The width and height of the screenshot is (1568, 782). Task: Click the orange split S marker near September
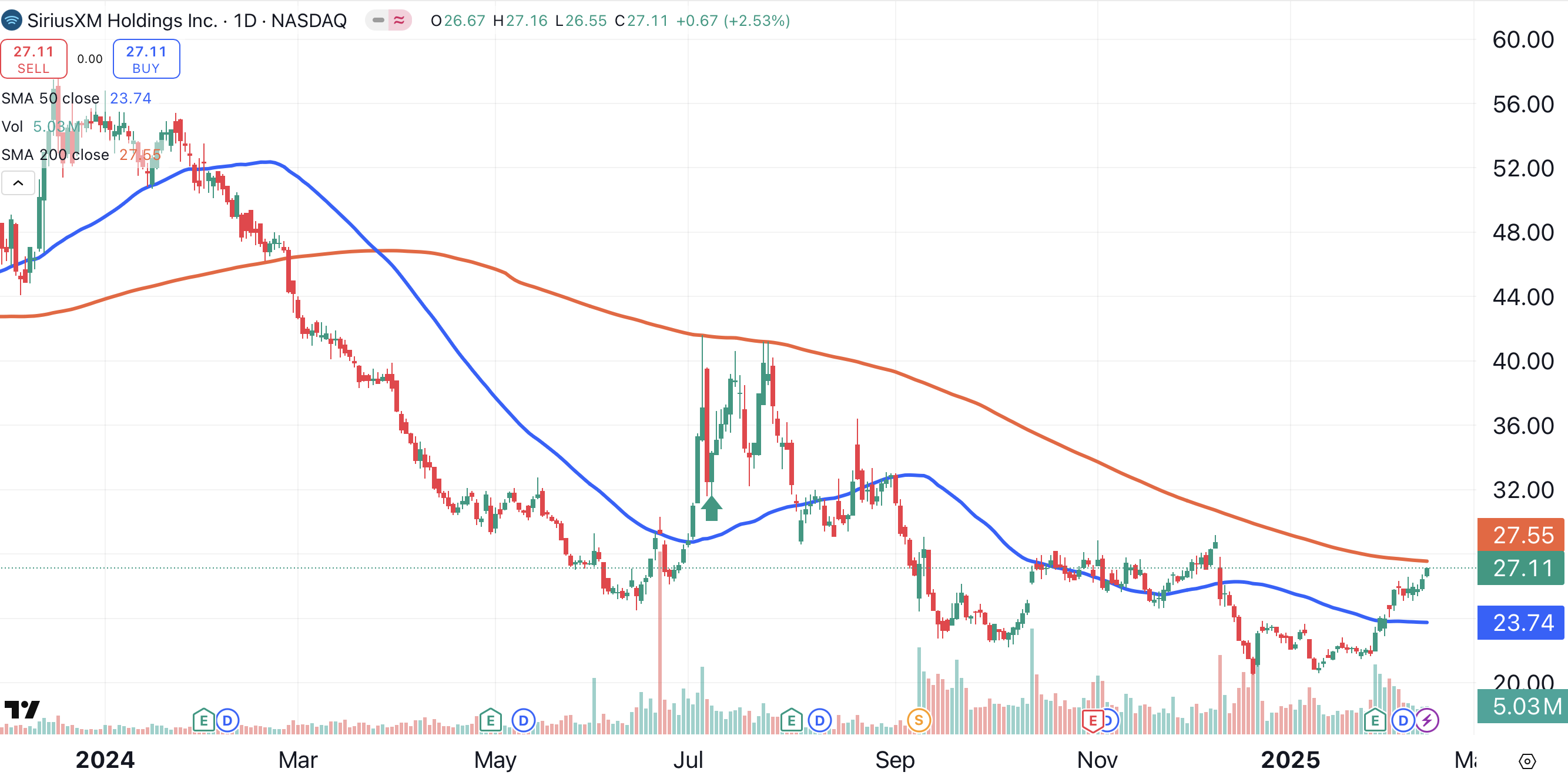[x=918, y=720]
